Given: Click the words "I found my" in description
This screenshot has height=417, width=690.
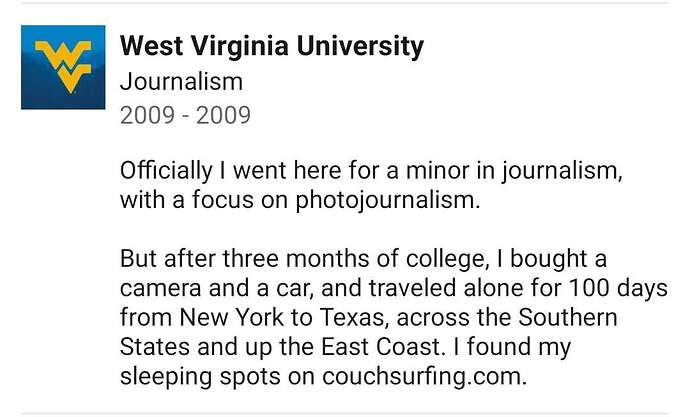Looking at the screenshot, I should pos(512,347).
